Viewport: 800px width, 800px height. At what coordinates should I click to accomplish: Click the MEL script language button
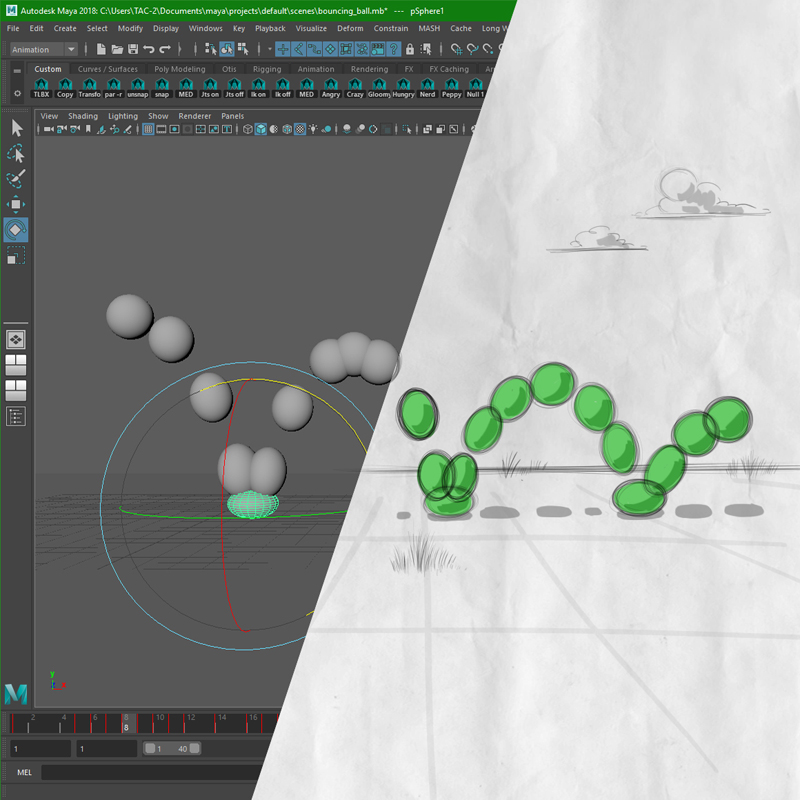click(24, 772)
